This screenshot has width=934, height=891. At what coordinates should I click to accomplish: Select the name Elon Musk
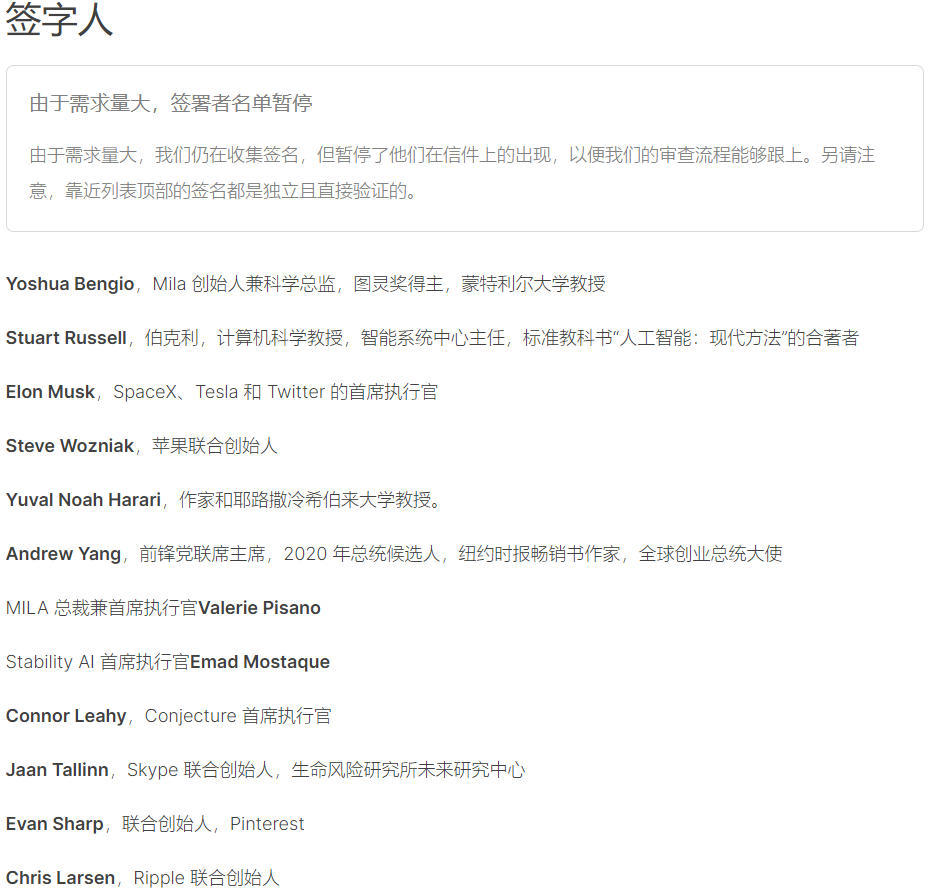point(51,392)
